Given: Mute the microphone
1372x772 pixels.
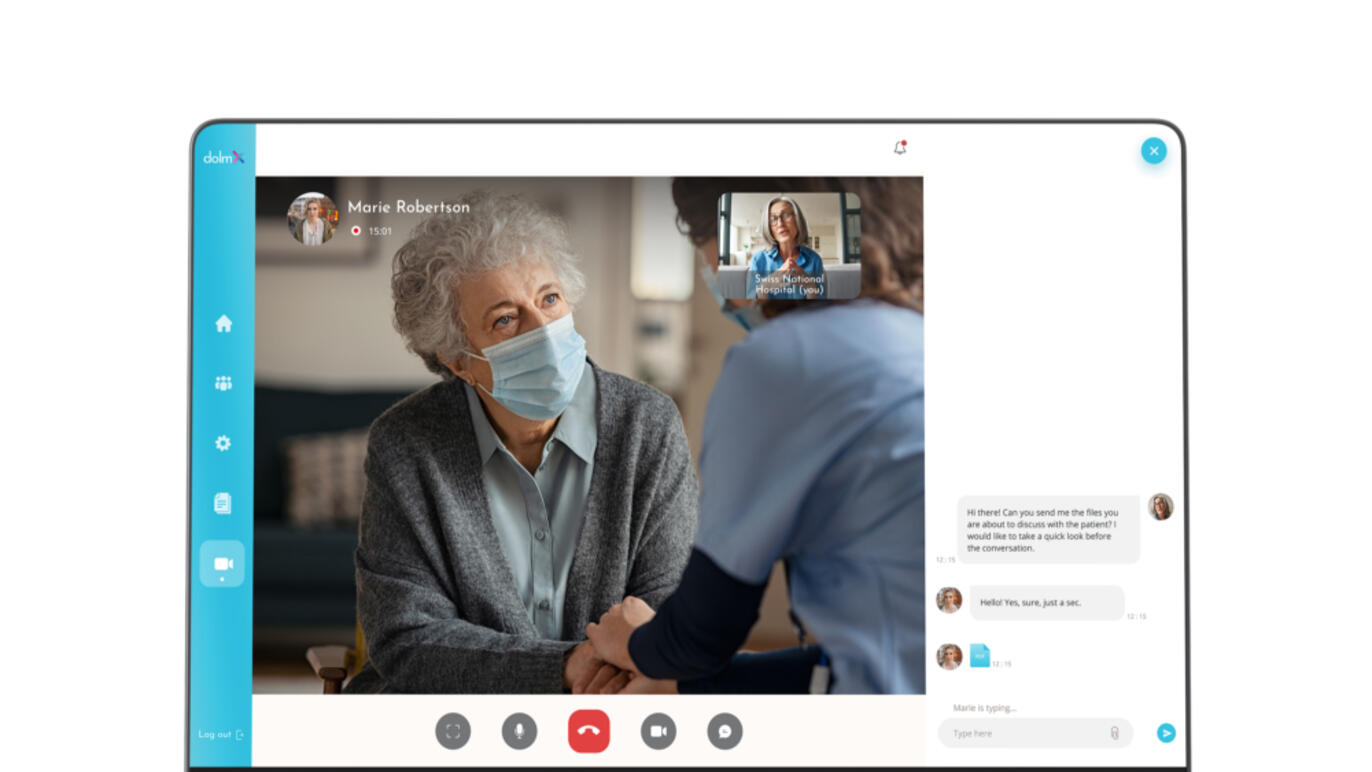Looking at the screenshot, I should point(519,731).
